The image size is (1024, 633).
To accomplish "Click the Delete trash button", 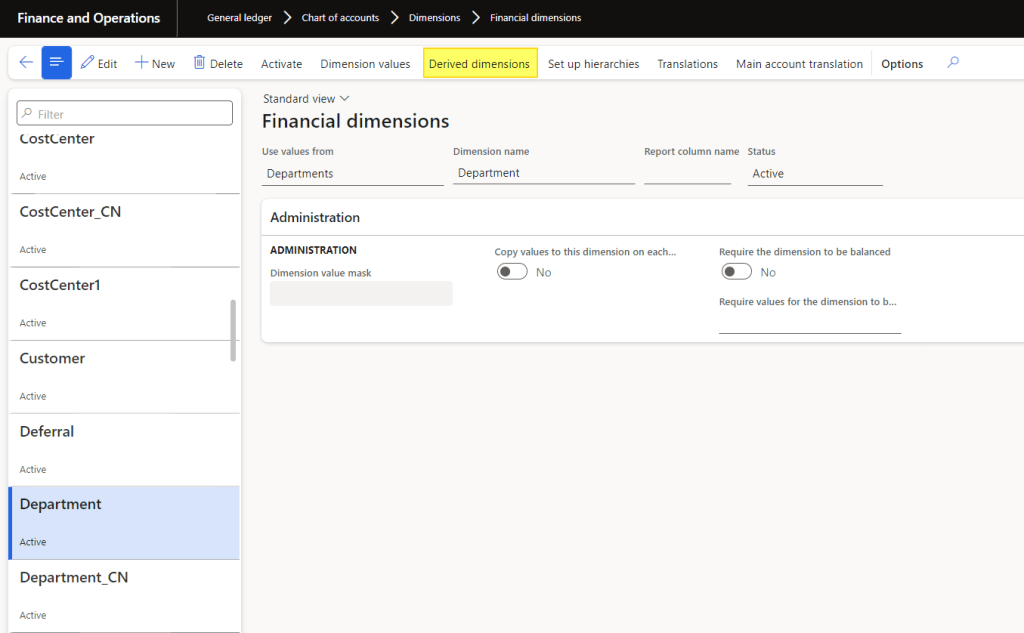I will click(x=218, y=63).
